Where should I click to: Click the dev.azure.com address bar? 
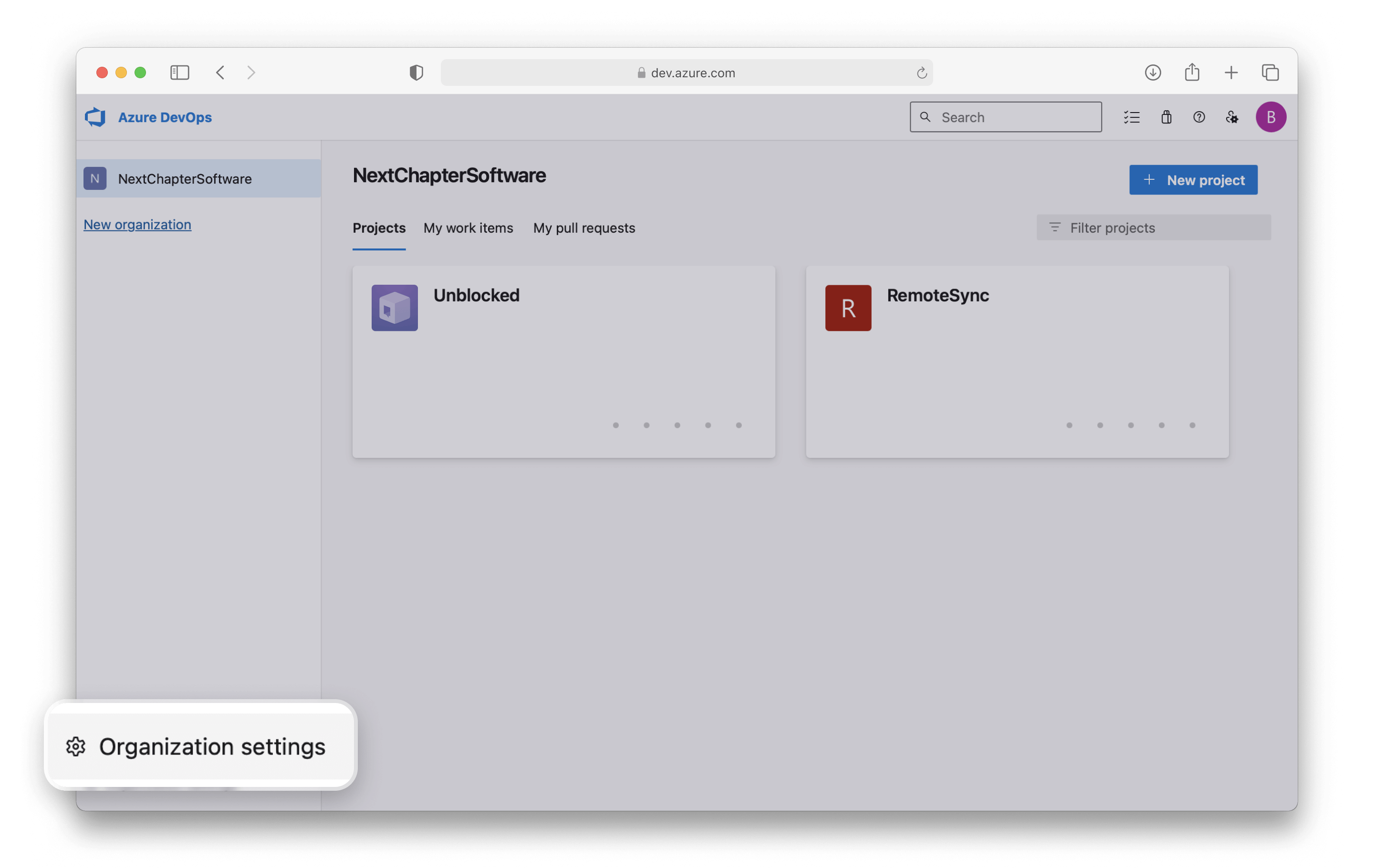tap(687, 72)
